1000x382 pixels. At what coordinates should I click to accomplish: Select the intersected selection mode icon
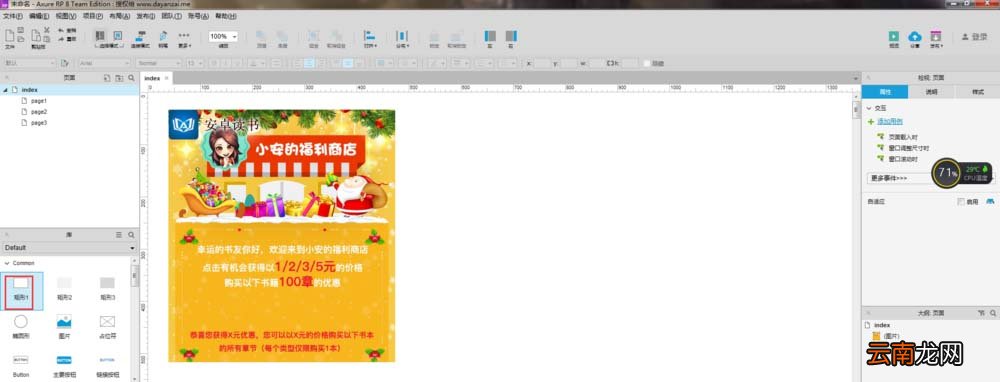(99, 36)
